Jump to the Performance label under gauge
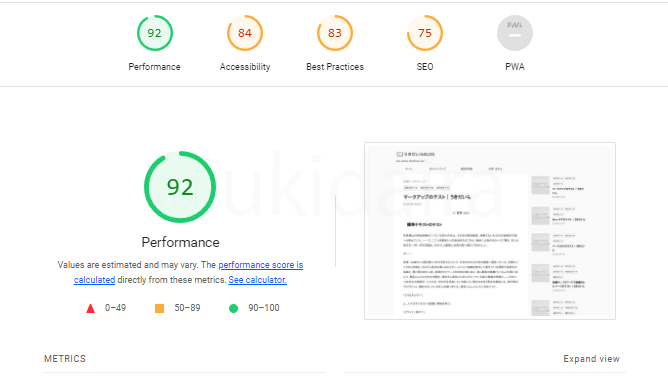Screen dimensions: 668x376 (155, 67)
